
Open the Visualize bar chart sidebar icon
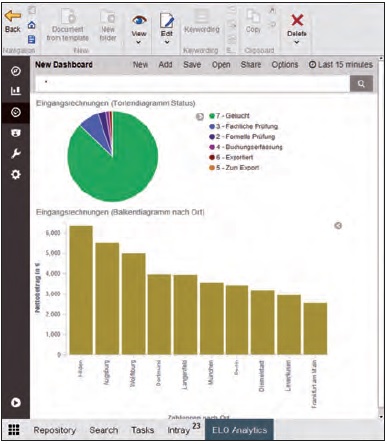click(16, 91)
